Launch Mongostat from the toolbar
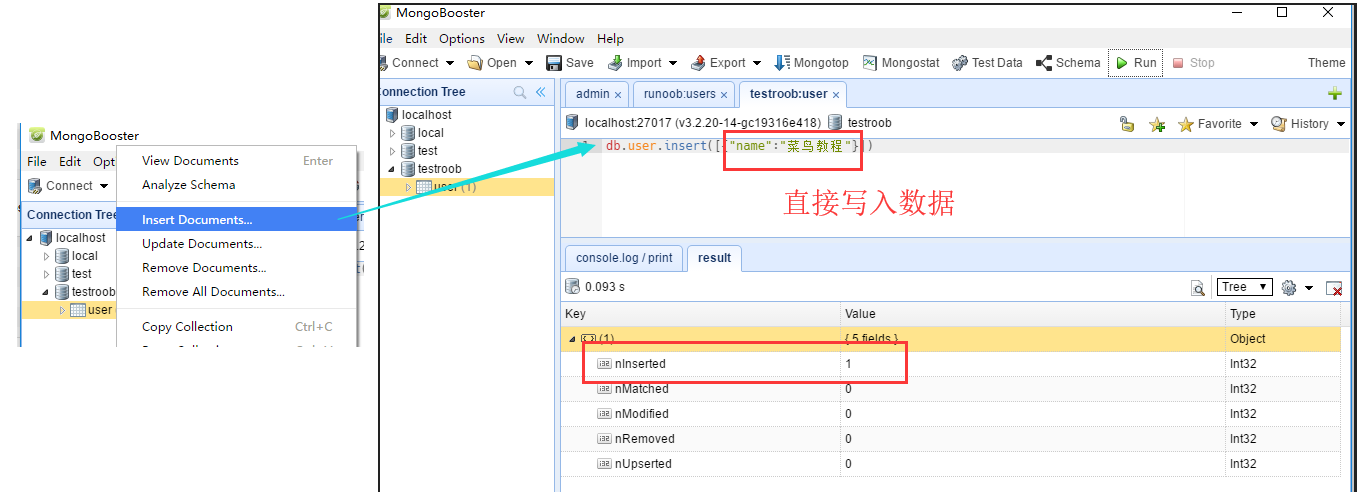 point(902,62)
